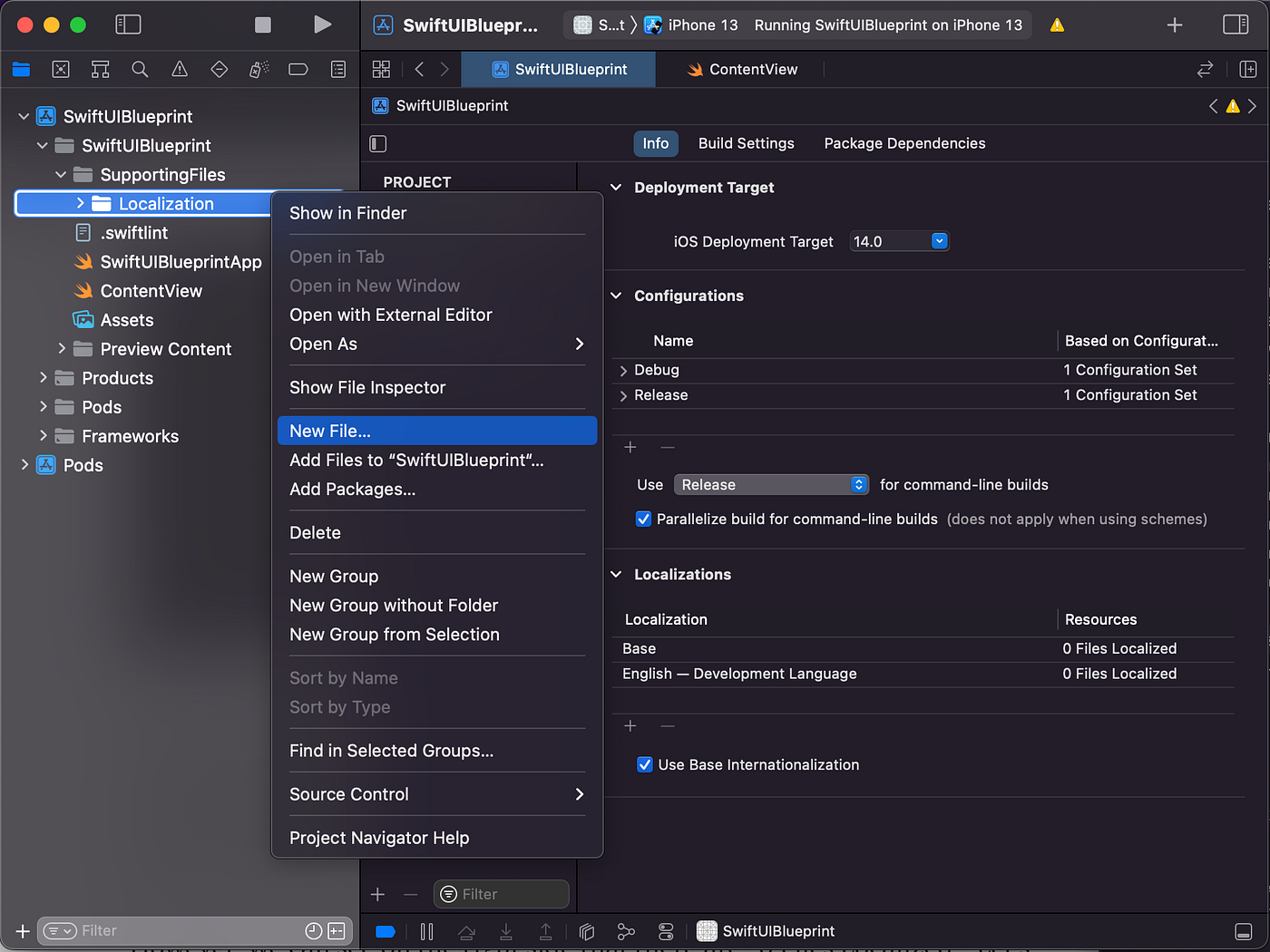Expand the Debug configuration row
Viewport: 1270px width, 952px height.
623,371
